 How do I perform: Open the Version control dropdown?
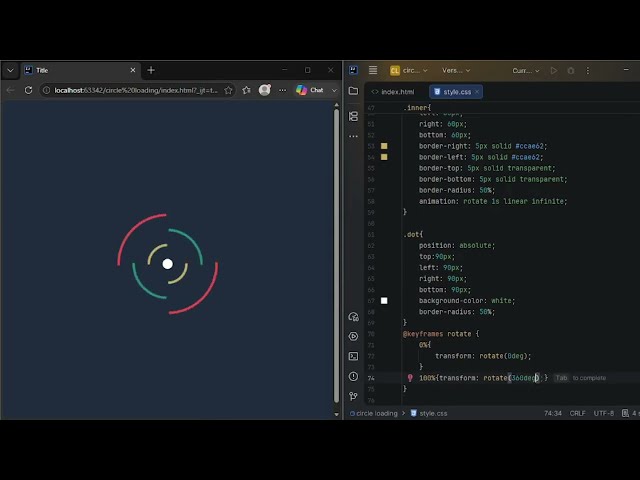tap(456, 71)
